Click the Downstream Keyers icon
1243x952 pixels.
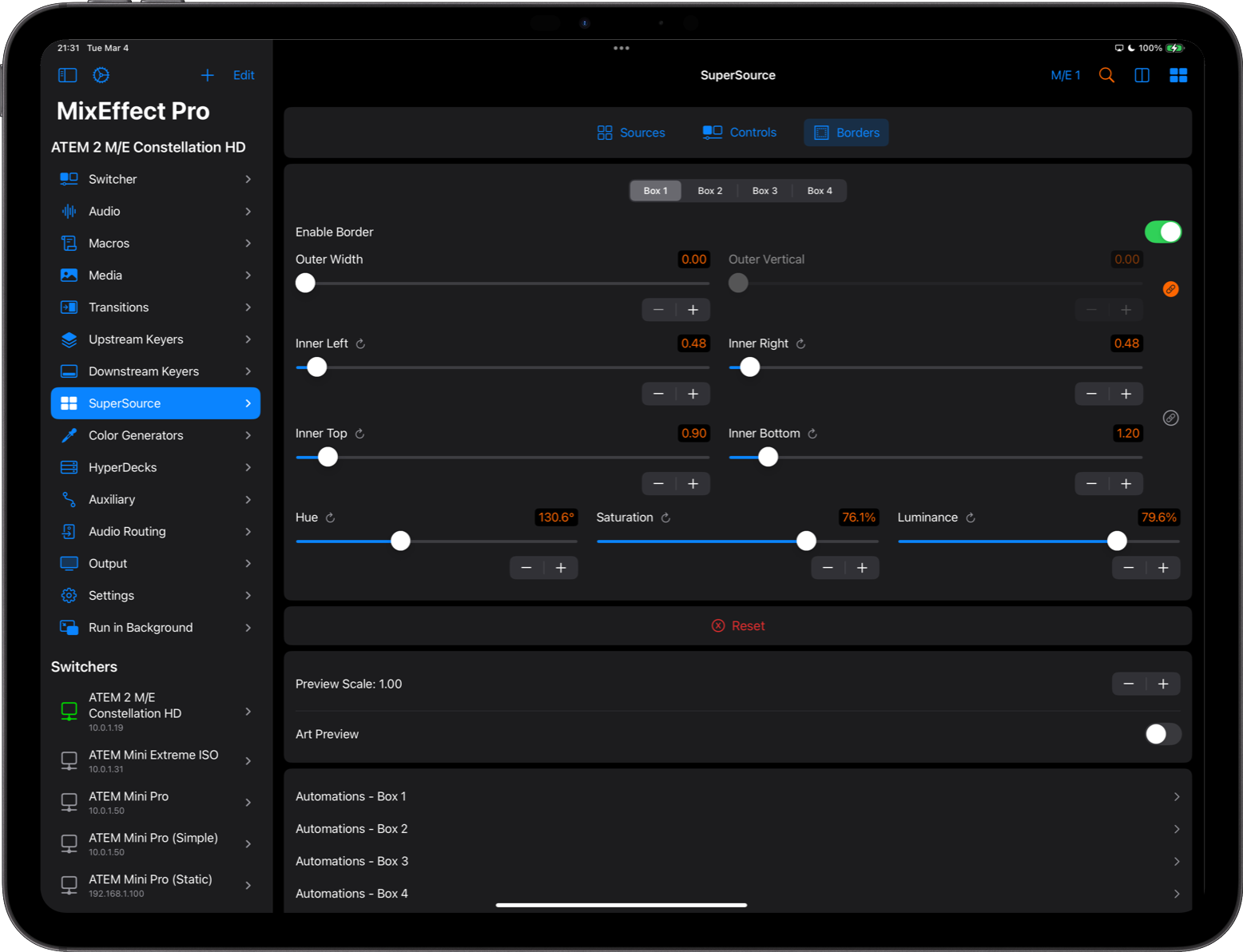coord(69,371)
